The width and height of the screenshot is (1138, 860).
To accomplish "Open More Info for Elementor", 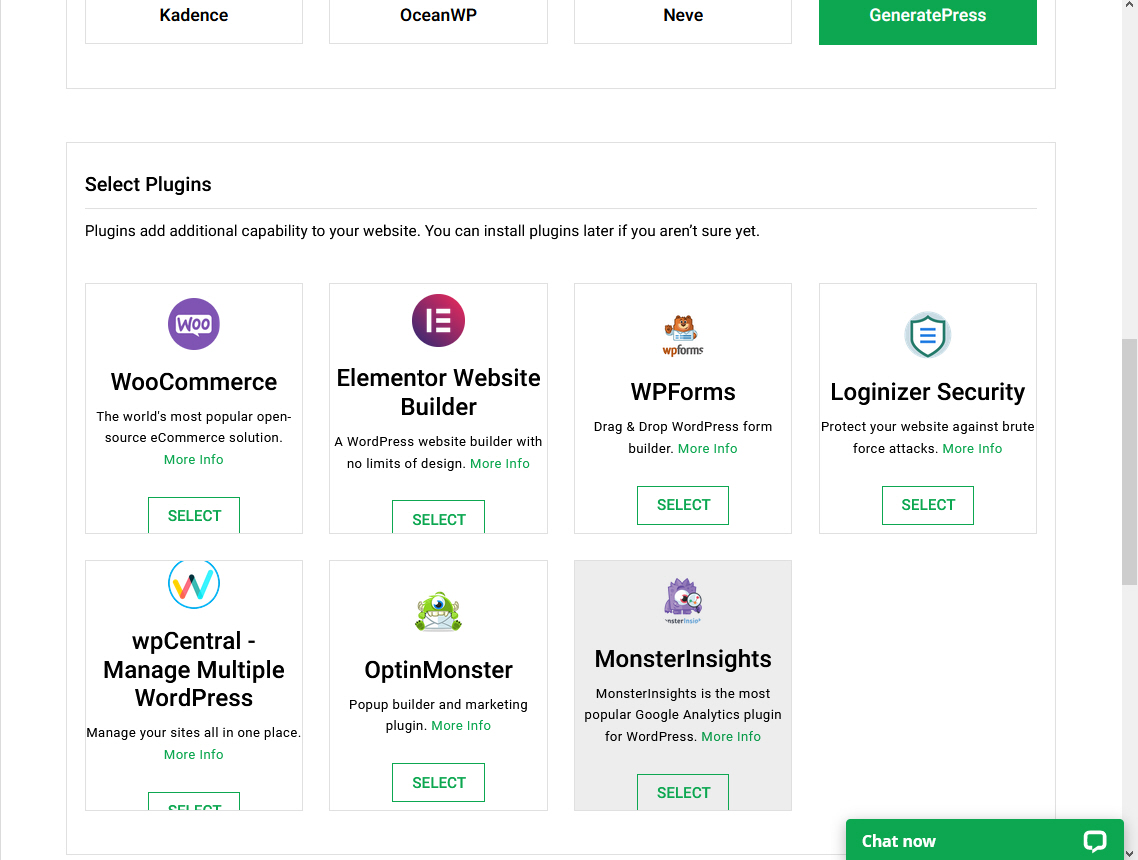I will point(499,463).
